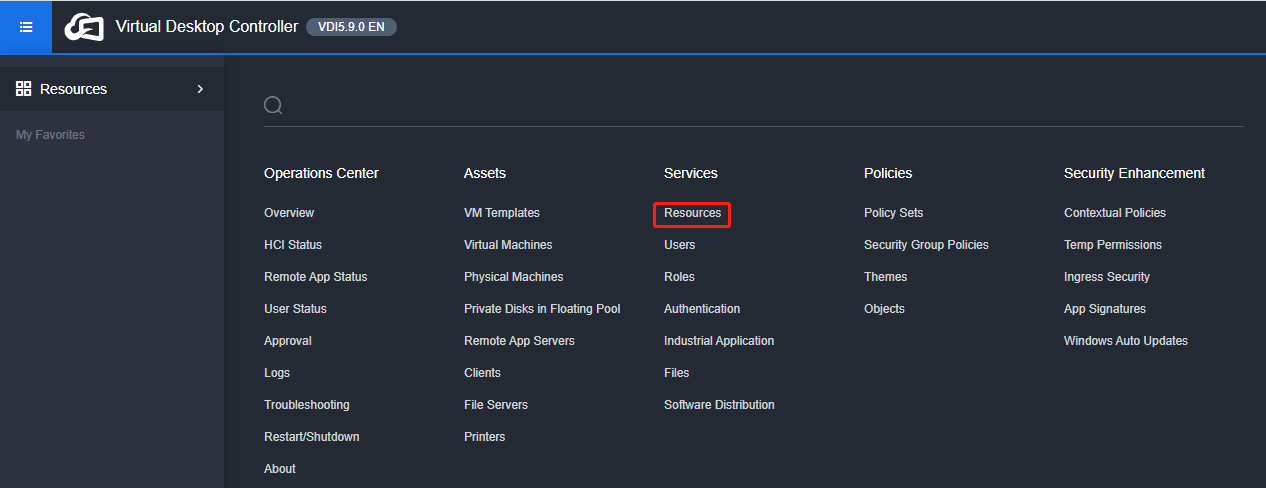Open Contextual Policies
Viewport: 1266px width, 488px height.
click(x=1115, y=213)
